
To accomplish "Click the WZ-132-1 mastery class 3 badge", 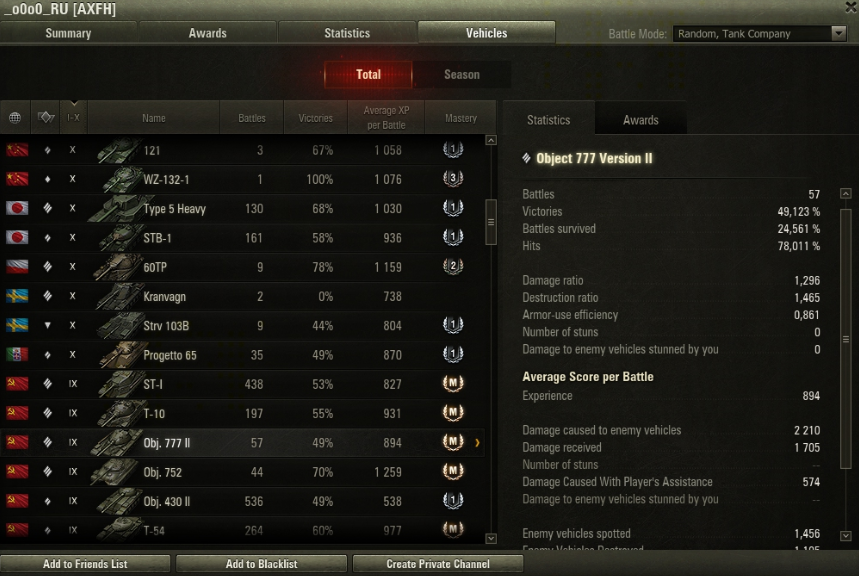I will 453,178.
